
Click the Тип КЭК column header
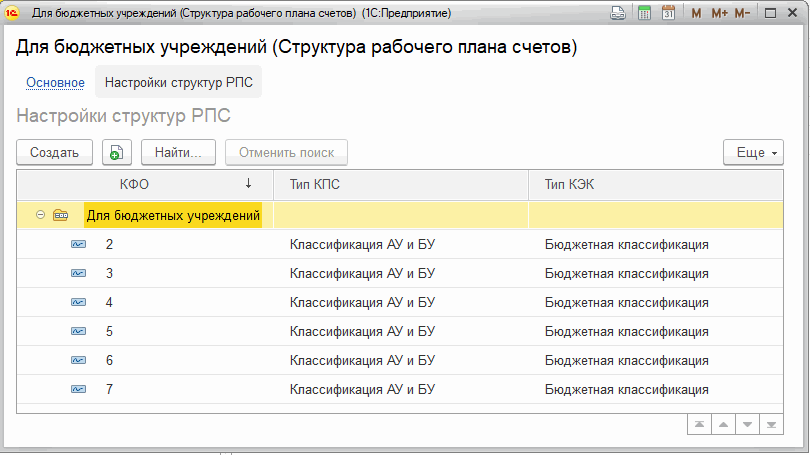[570, 184]
